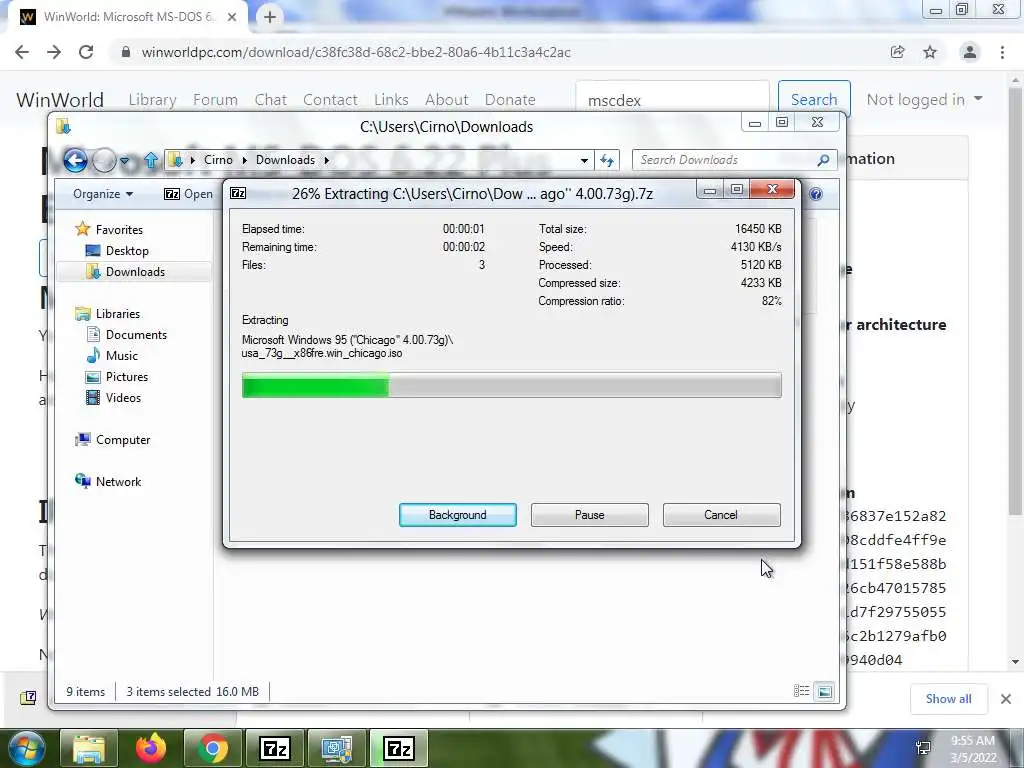Click Show all downloads in Chrome
Viewport: 1024px width, 768px height.
click(948, 699)
